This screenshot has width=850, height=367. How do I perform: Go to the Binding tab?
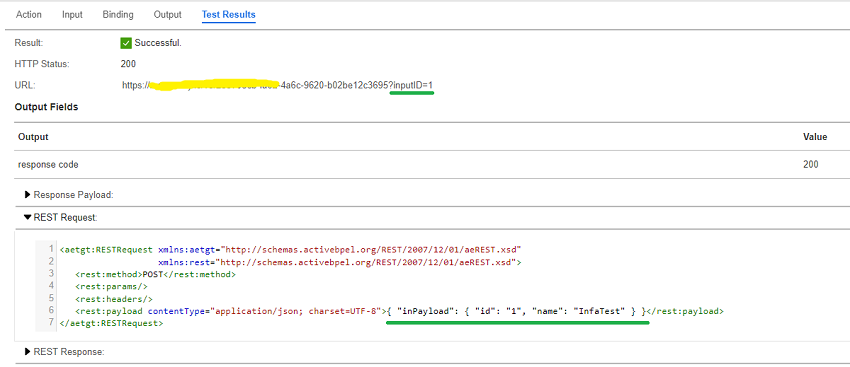tap(118, 15)
